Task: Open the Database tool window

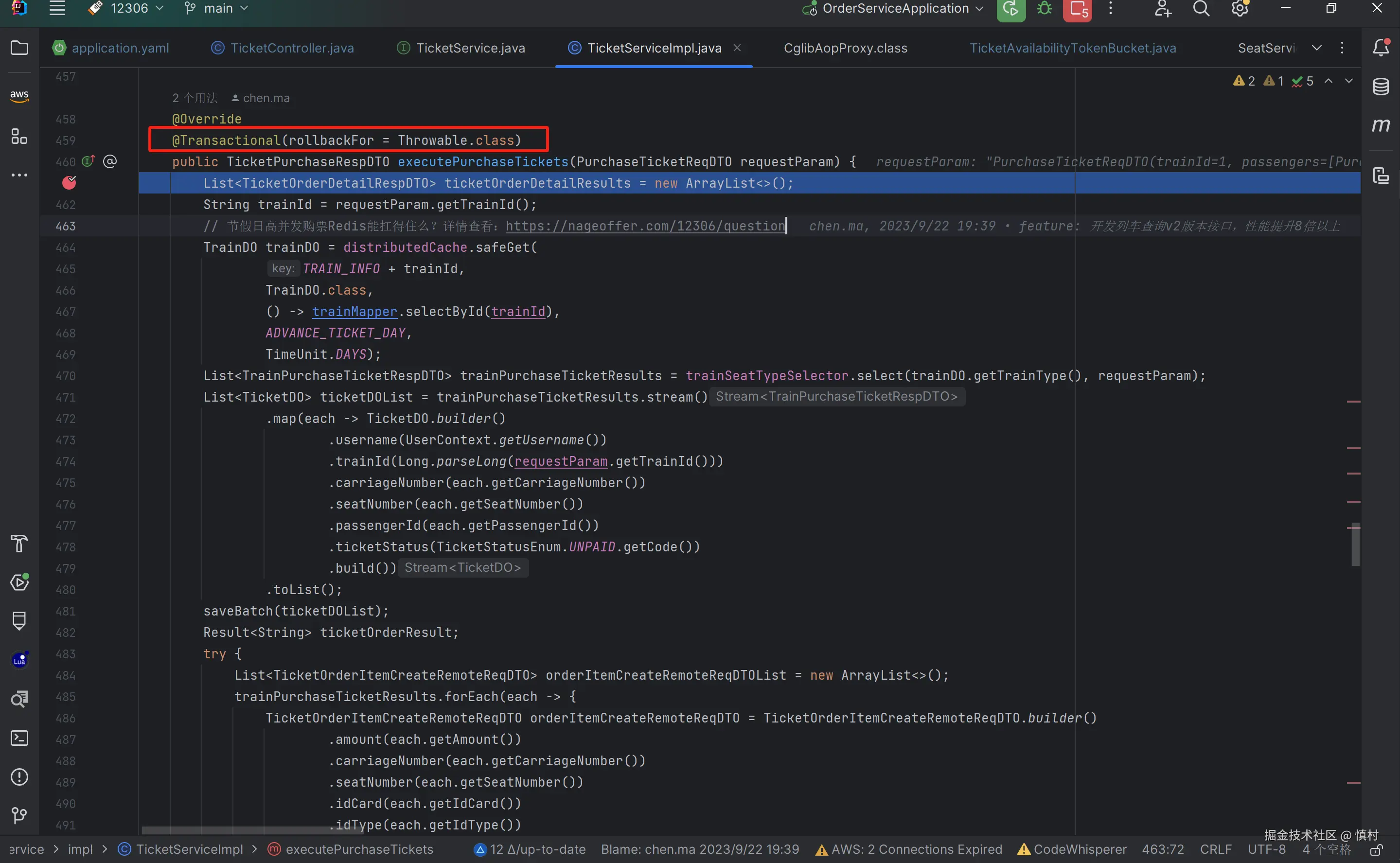Action: [x=1381, y=87]
